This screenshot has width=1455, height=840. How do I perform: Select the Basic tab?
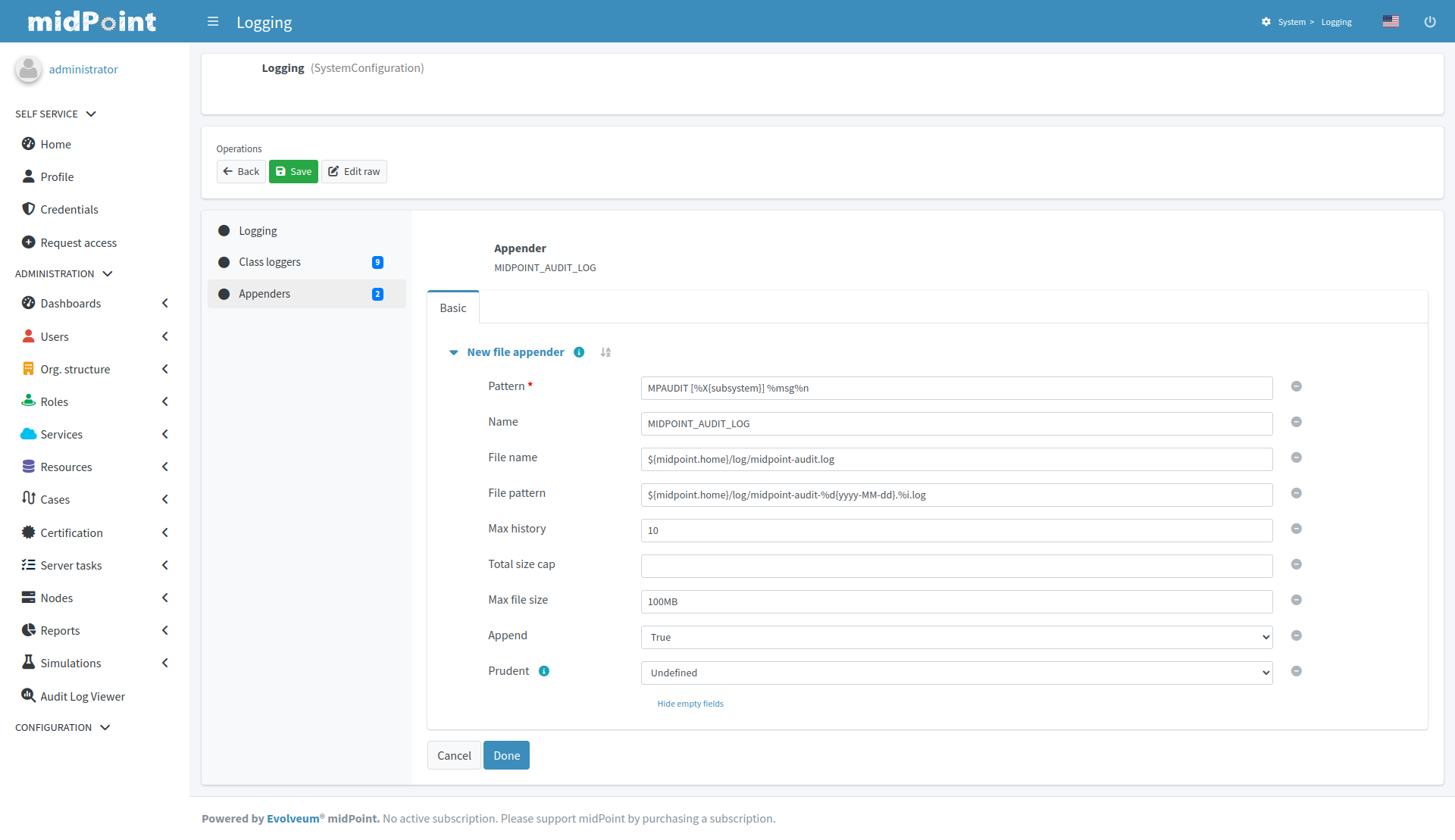453,308
